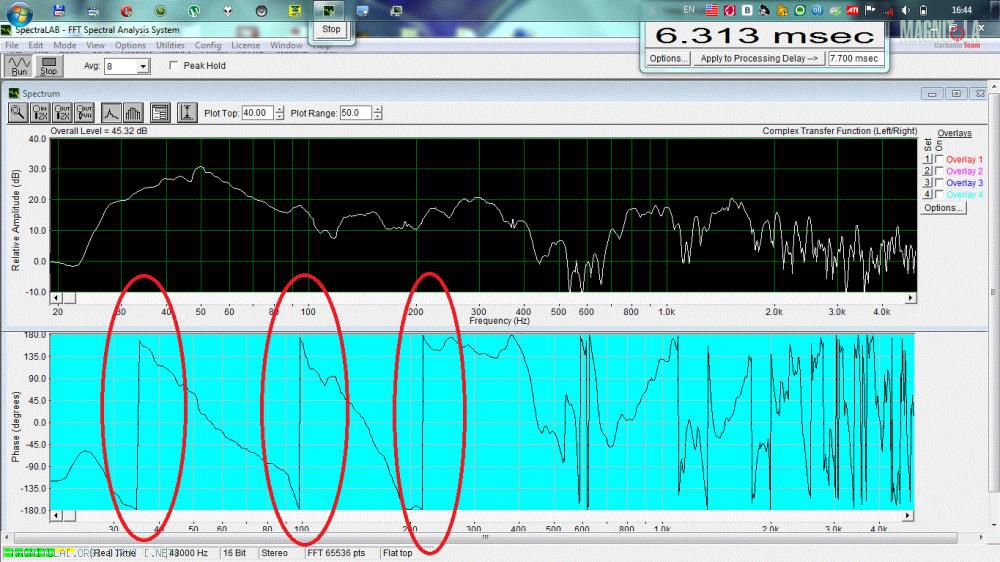Click the US flag language tray icon

[x=712, y=10]
